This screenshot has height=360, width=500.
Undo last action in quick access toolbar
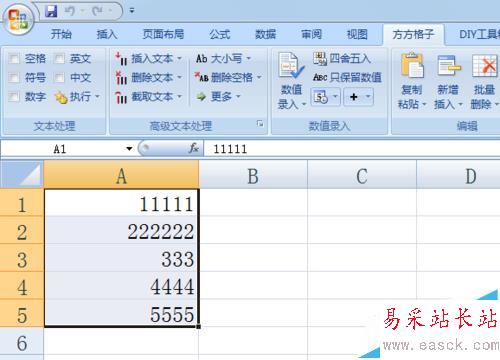69,11
